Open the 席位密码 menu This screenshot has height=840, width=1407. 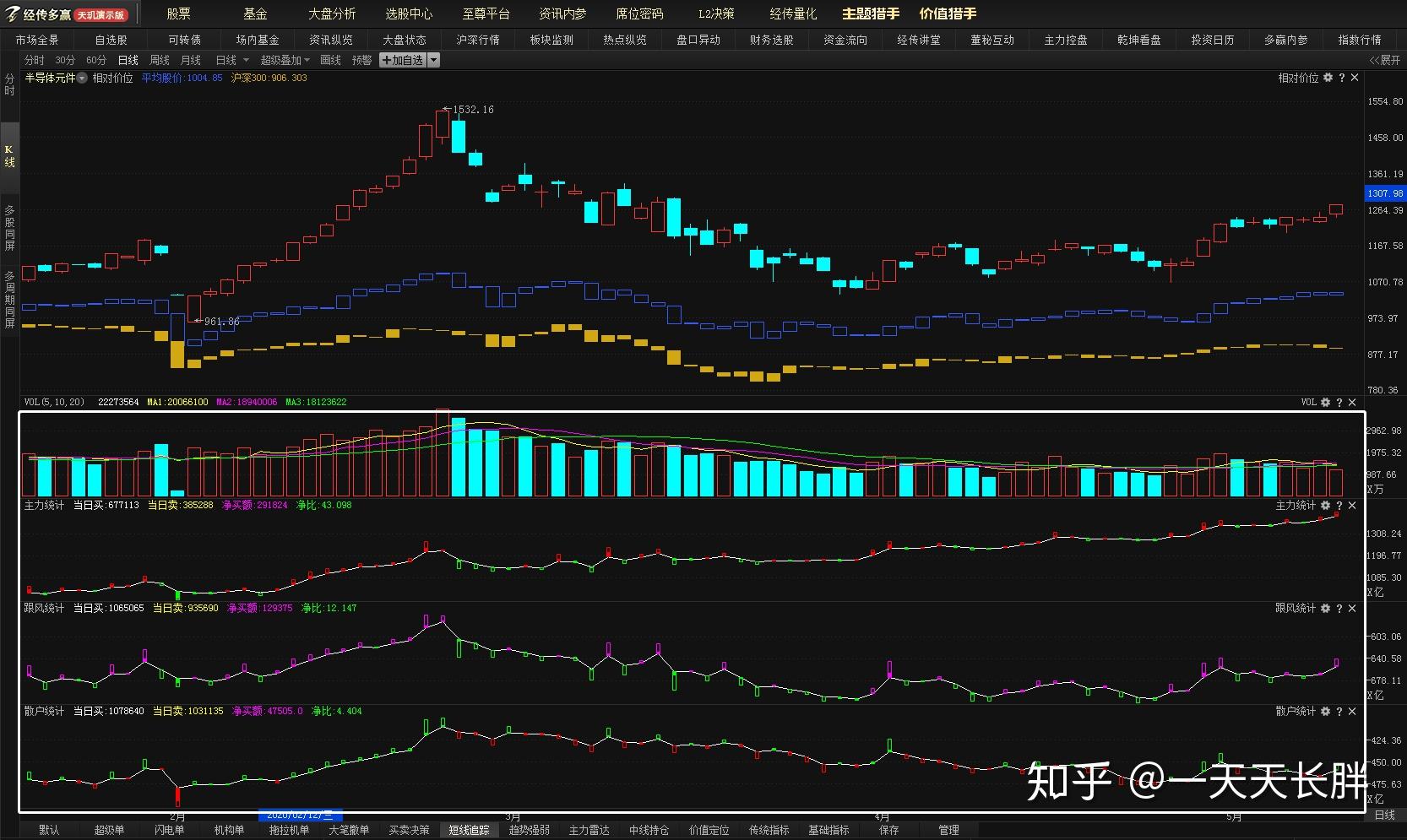pos(639,14)
